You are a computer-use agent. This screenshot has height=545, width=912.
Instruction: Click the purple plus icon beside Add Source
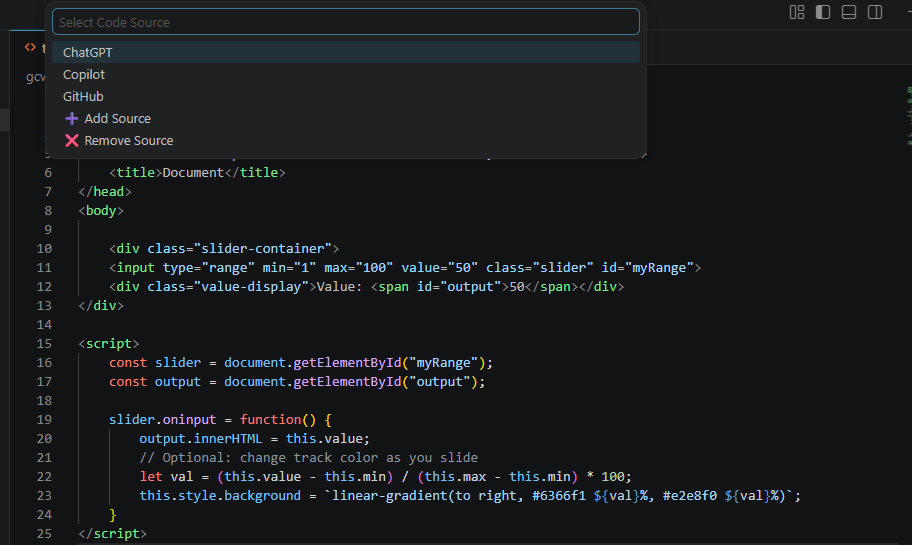click(72, 119)
